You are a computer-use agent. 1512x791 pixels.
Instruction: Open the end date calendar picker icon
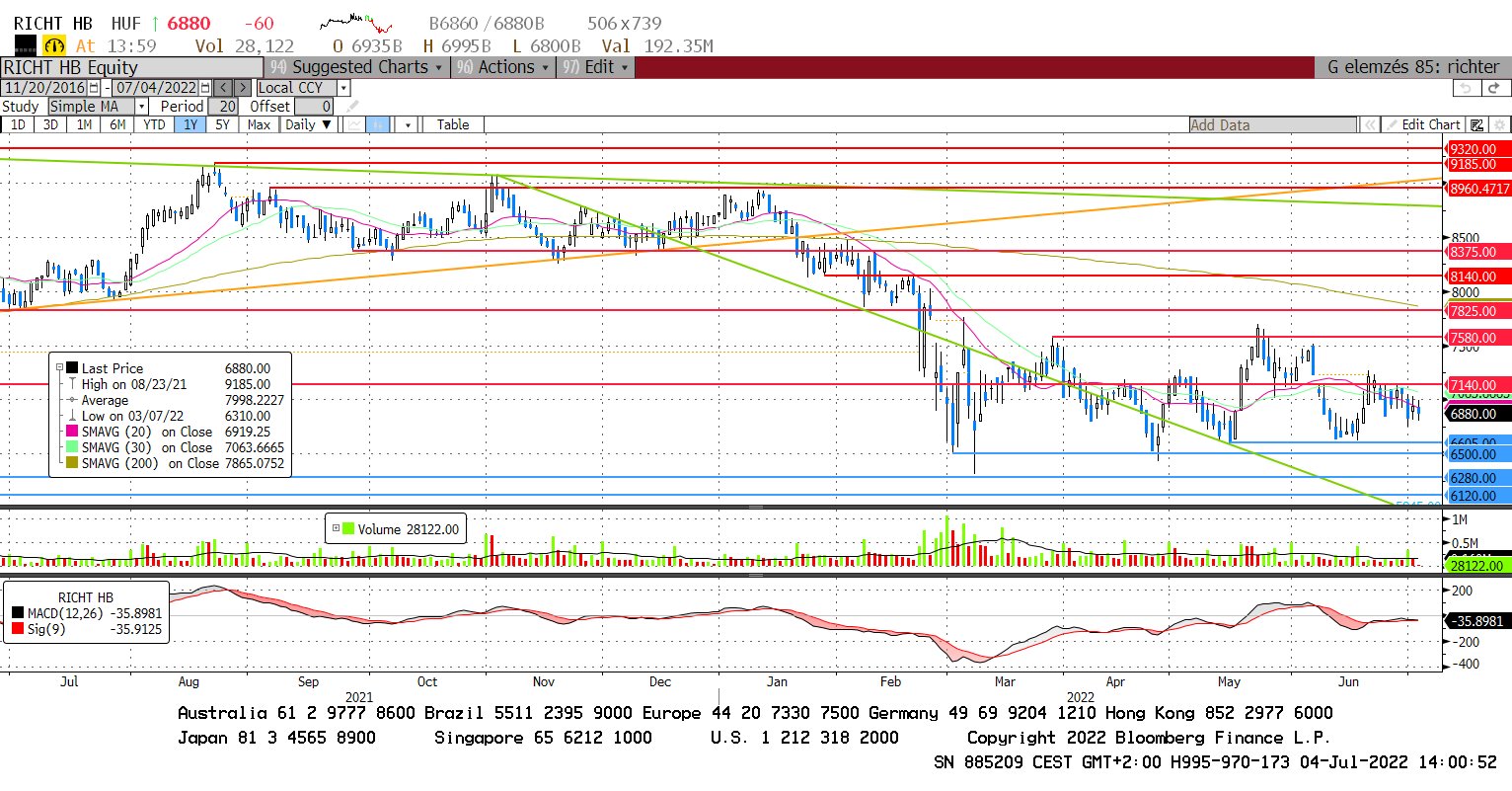(x=204, y=88)
